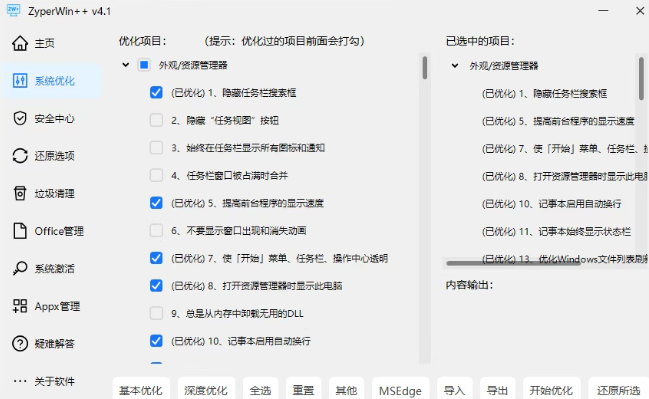Go to 垃圾清理 page
This screenshot has width=649, height=399.
[52, 193]
